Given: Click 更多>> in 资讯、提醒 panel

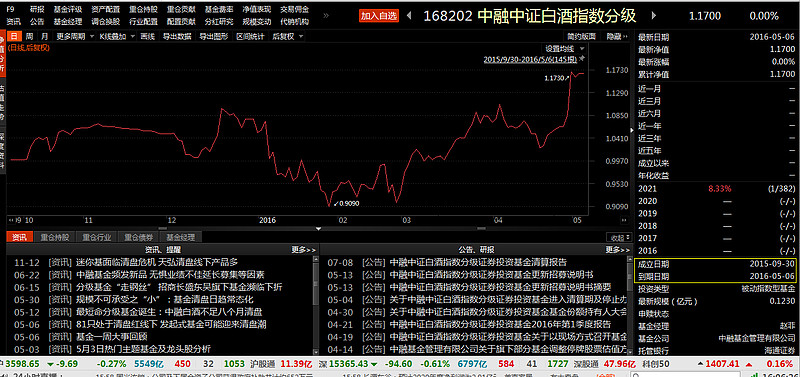Looking at the screenshot, I should coord(304,250).
